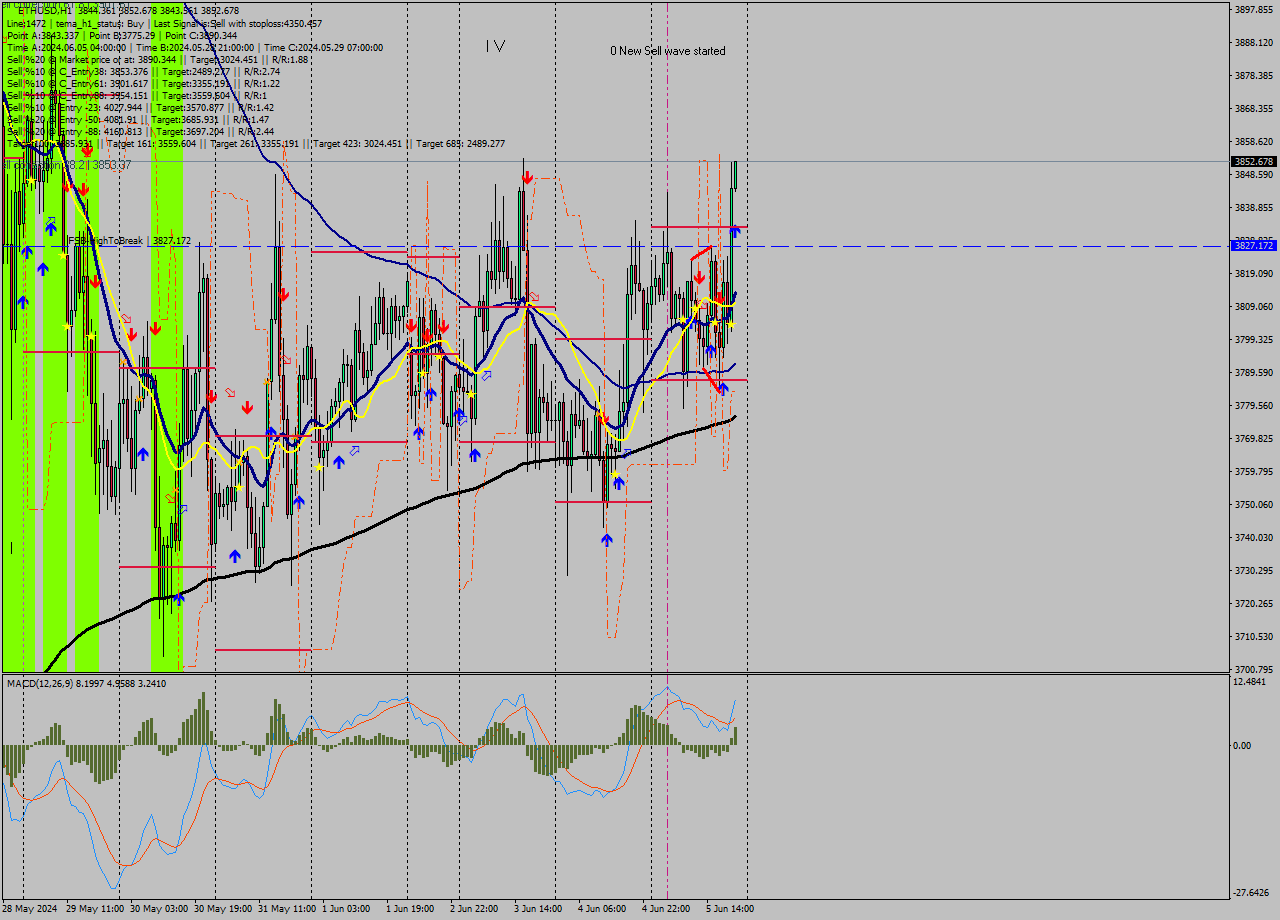1280x920 pixels.
Task: Click the solid red arrow left of 31 May
Action: pyautogui.click(x=246, y=408)
